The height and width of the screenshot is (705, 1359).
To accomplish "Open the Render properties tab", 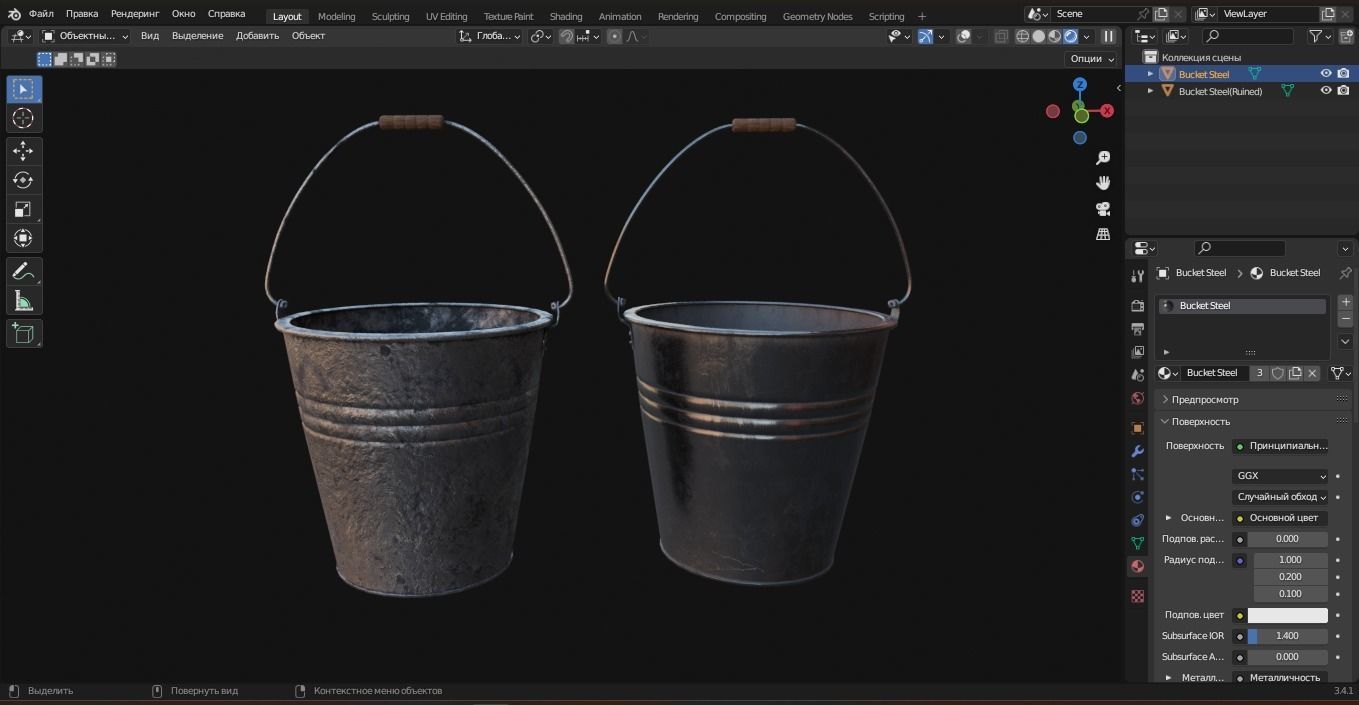I will 1137,305.
